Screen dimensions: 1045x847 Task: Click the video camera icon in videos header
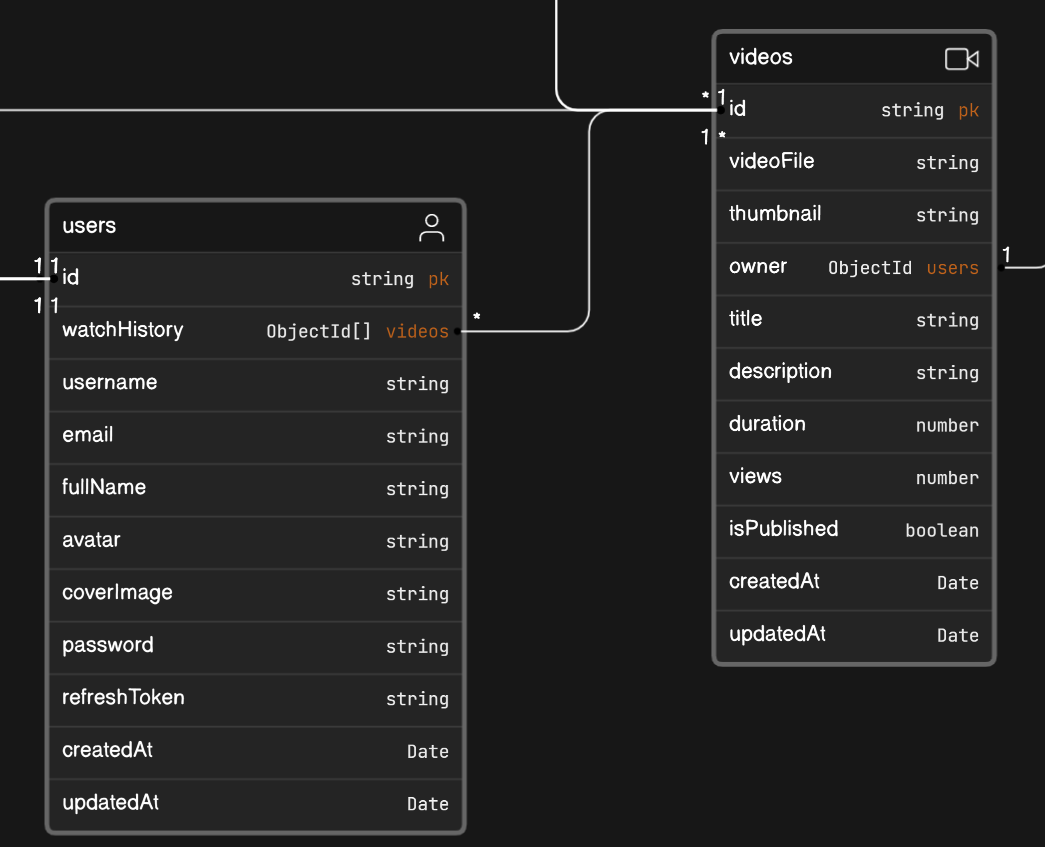961,59
